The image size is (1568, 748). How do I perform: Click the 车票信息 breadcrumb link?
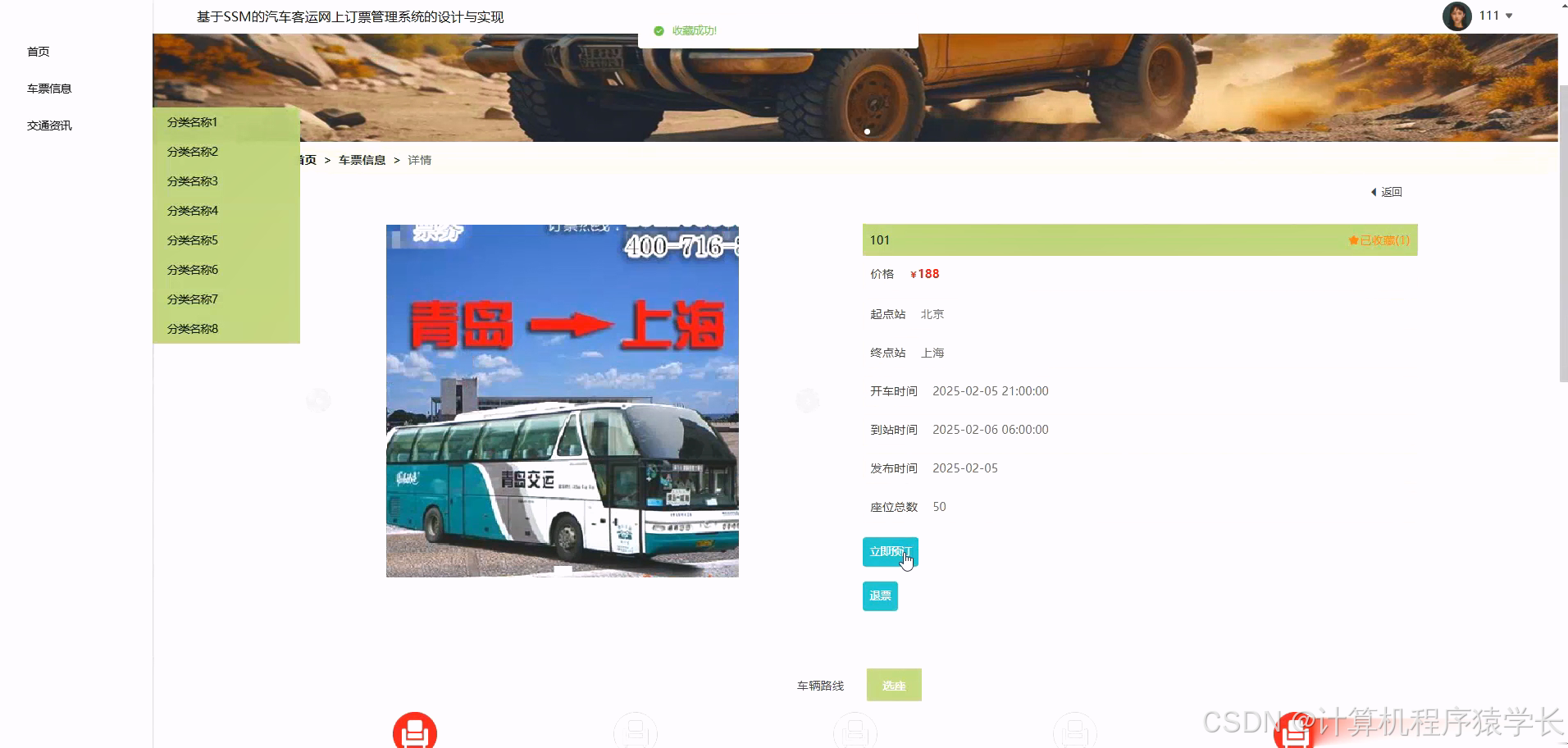pyautogui.click(x=362, y=159)
